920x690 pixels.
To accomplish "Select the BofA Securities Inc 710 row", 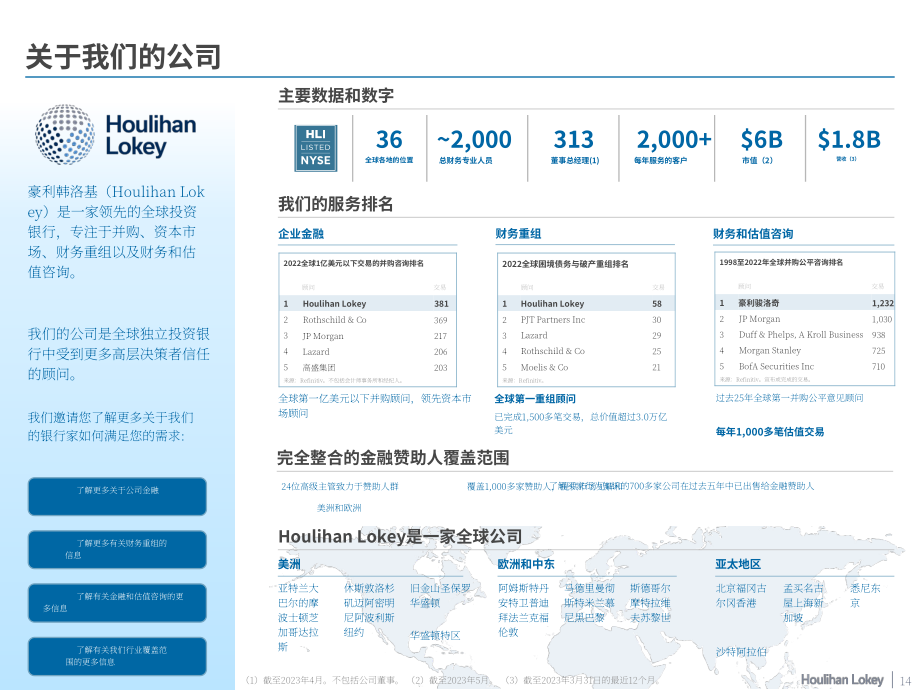I will (x=805, y=366).
